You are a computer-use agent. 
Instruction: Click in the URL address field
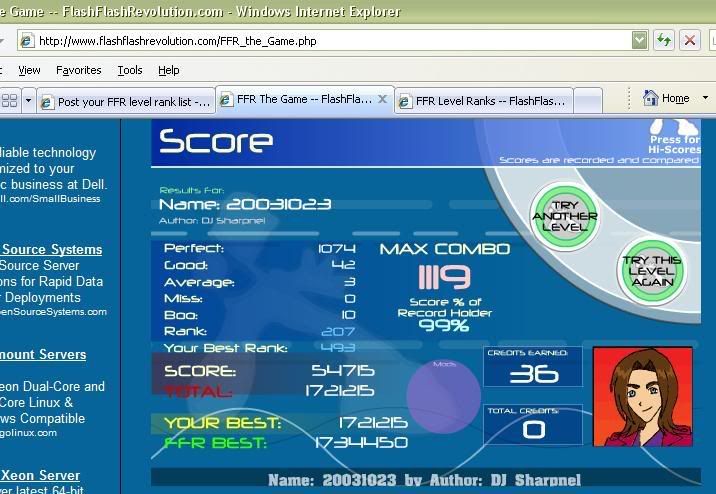tap(330, 40)
